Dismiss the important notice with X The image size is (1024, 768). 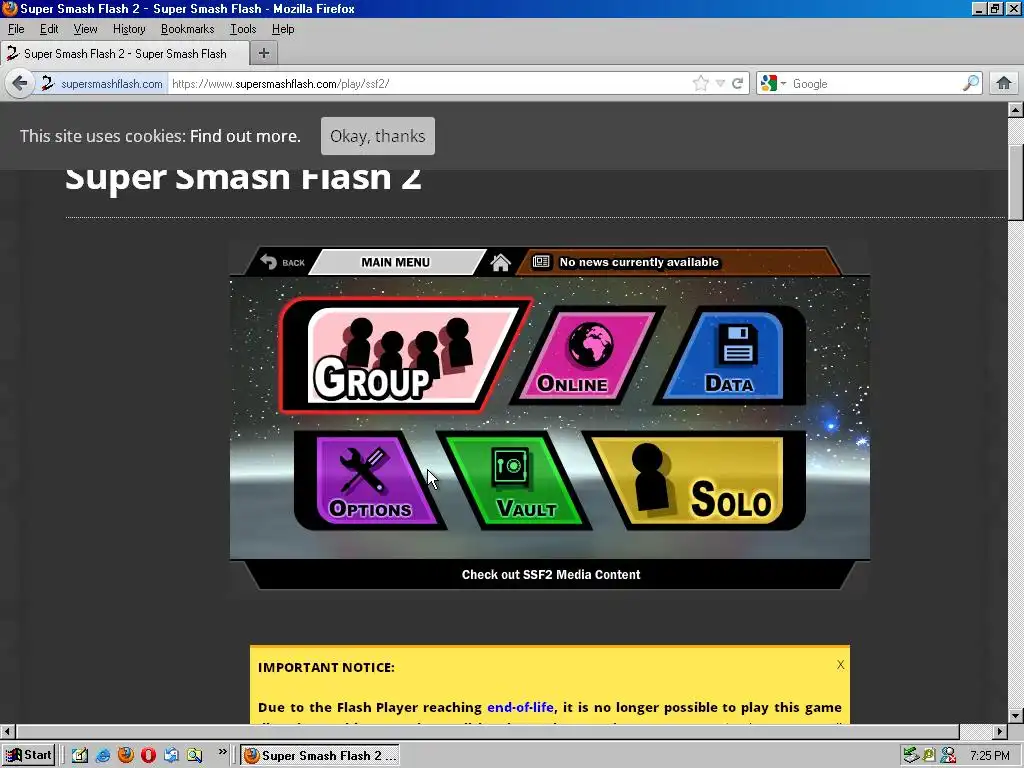(x=840, y=665)
